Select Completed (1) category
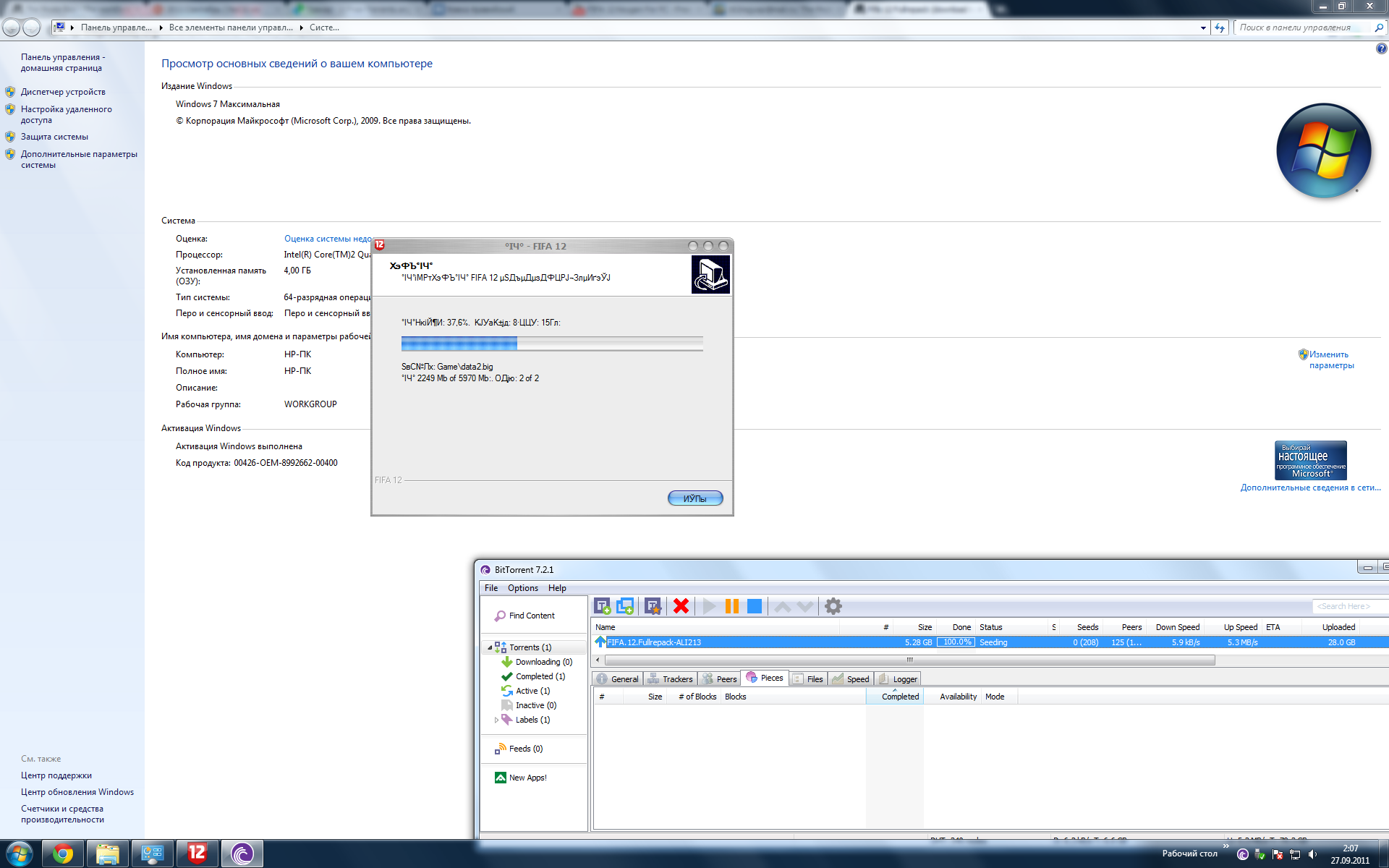This screenshot has height=868, width=1389. pyautogui.click(x=540, y=676)
